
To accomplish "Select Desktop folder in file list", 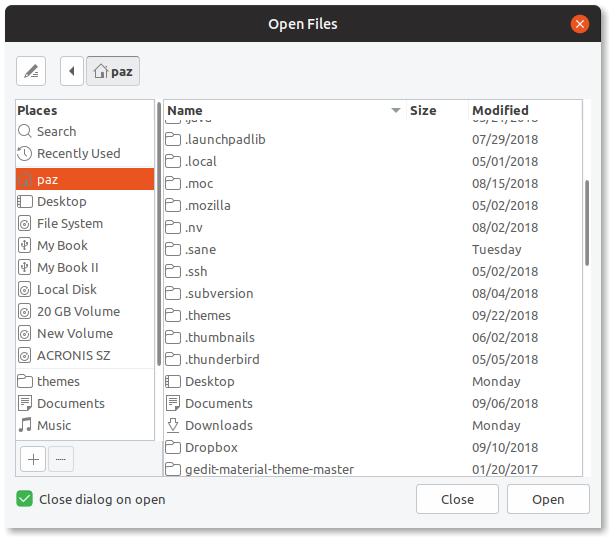I will 373,381.
